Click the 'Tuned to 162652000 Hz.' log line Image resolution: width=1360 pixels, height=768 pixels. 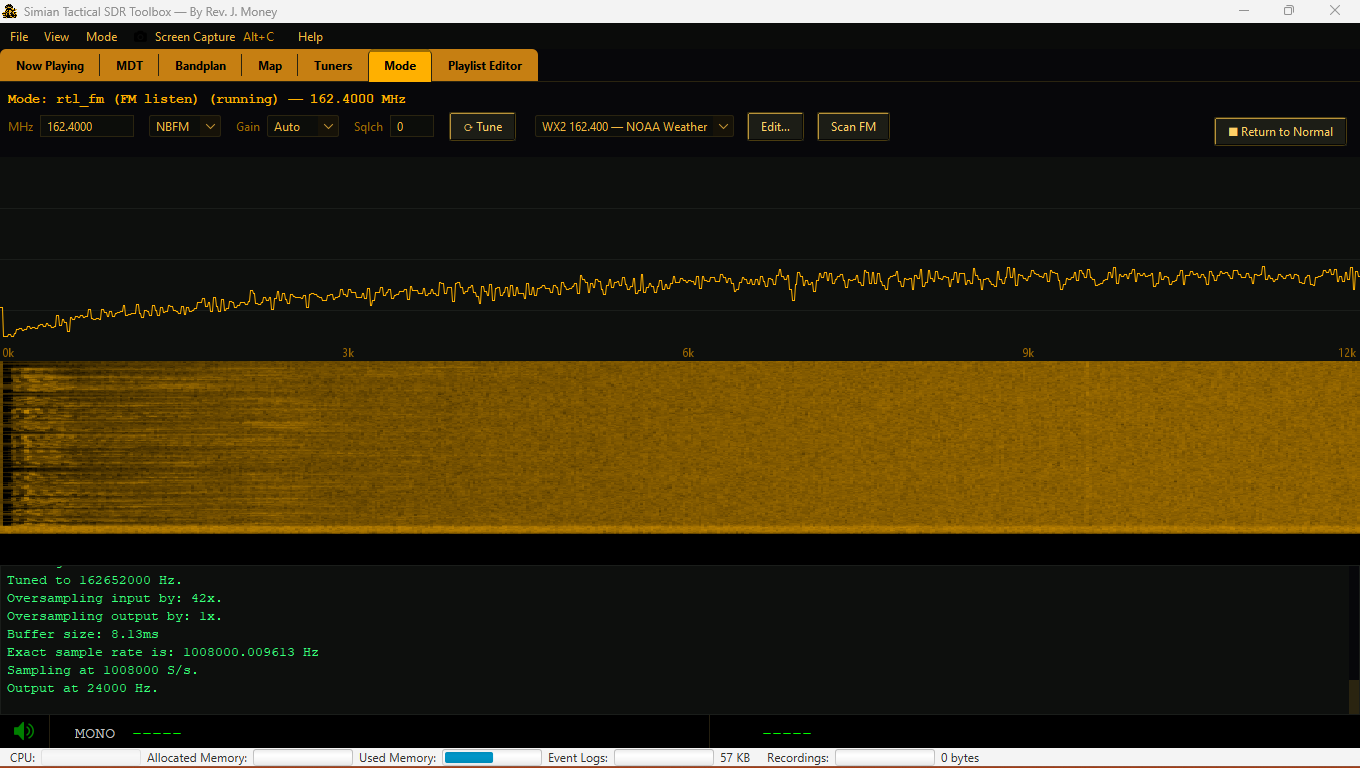(95, 580)
